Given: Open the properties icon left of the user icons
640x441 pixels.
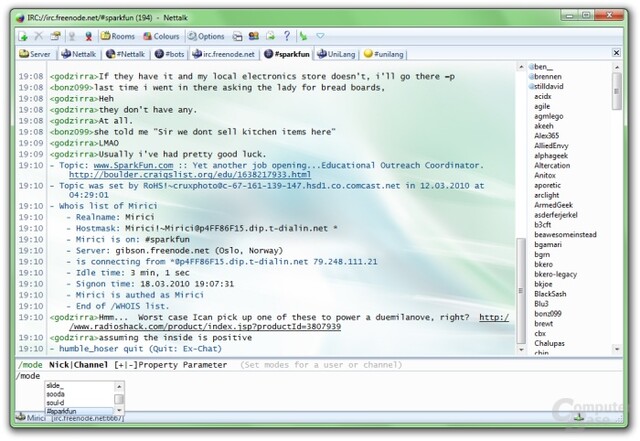Looking at the screenshot, I should 55,36.
